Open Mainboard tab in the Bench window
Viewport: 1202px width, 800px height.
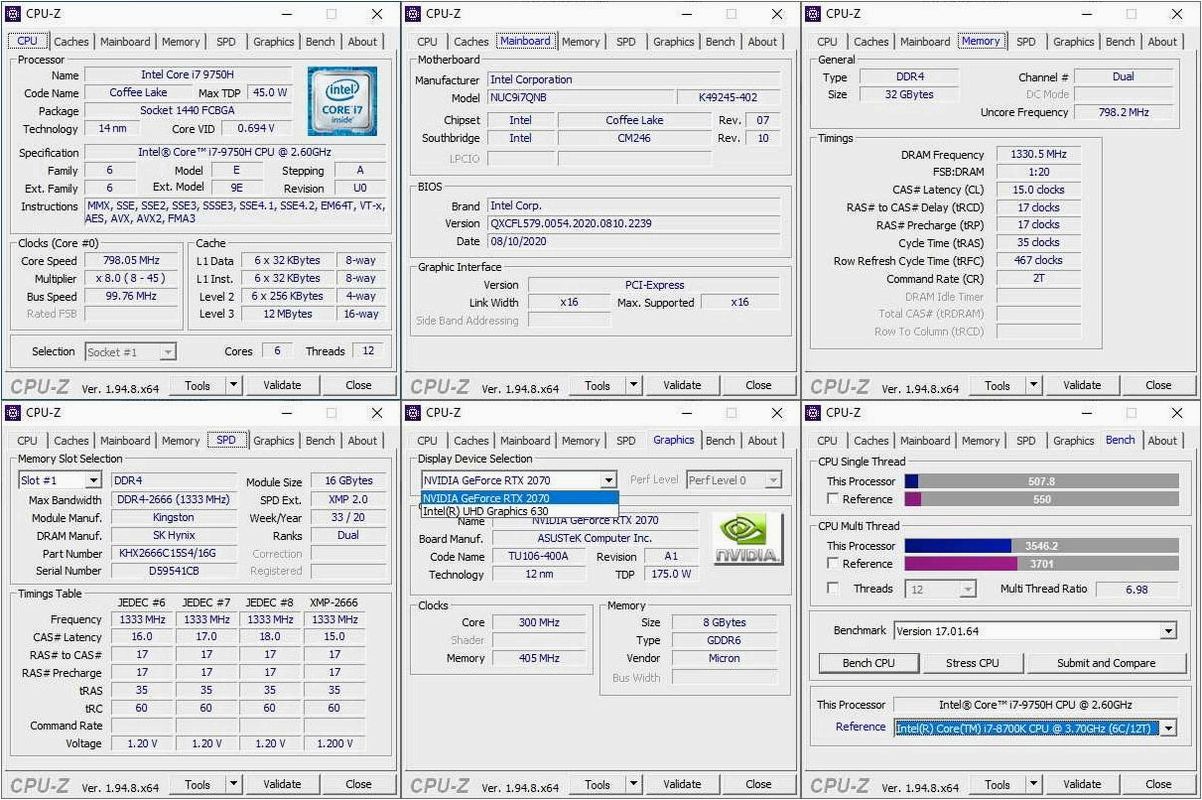point(925,441)
